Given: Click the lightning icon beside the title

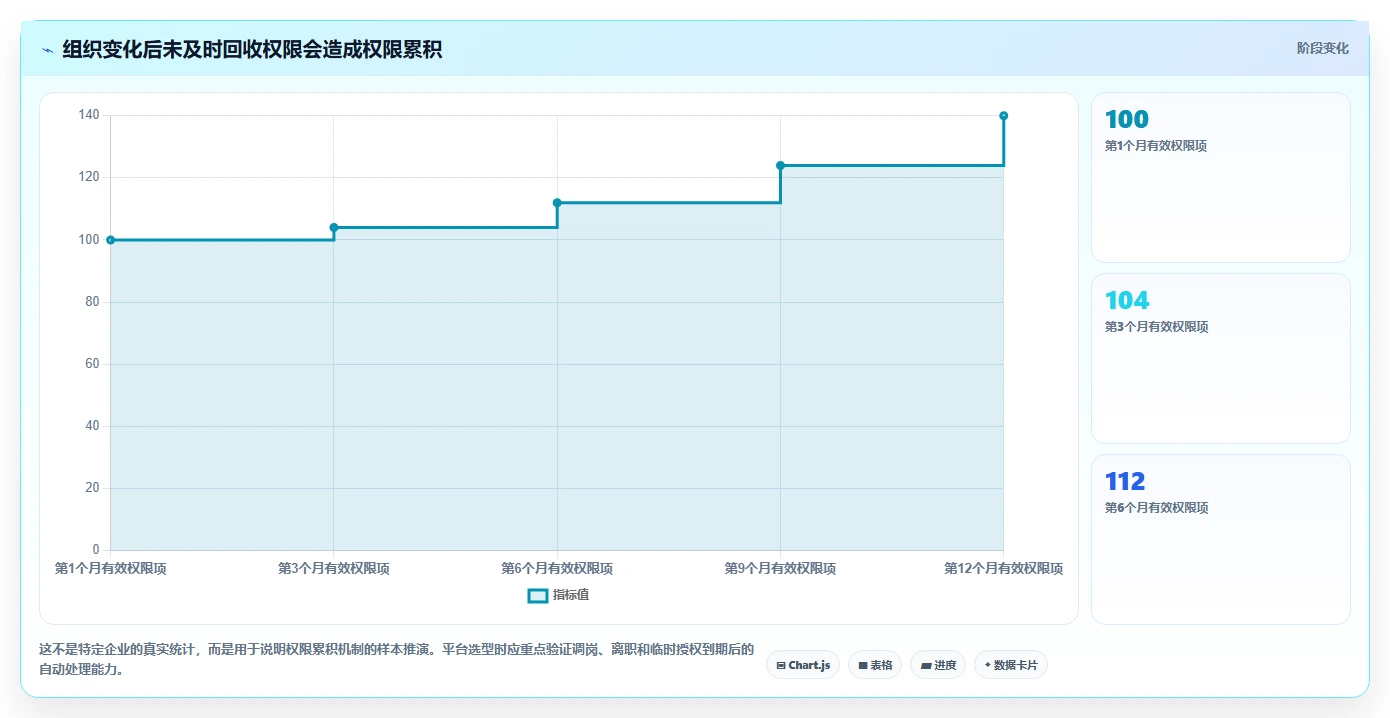Looking at the screenshot, I should coord(47,50).
